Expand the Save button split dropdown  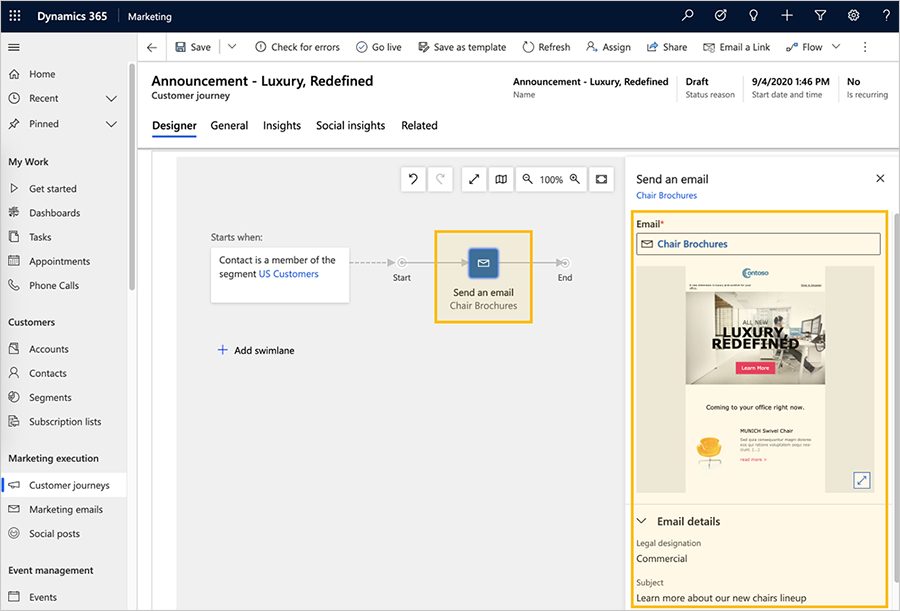click(x=232, y=46)
